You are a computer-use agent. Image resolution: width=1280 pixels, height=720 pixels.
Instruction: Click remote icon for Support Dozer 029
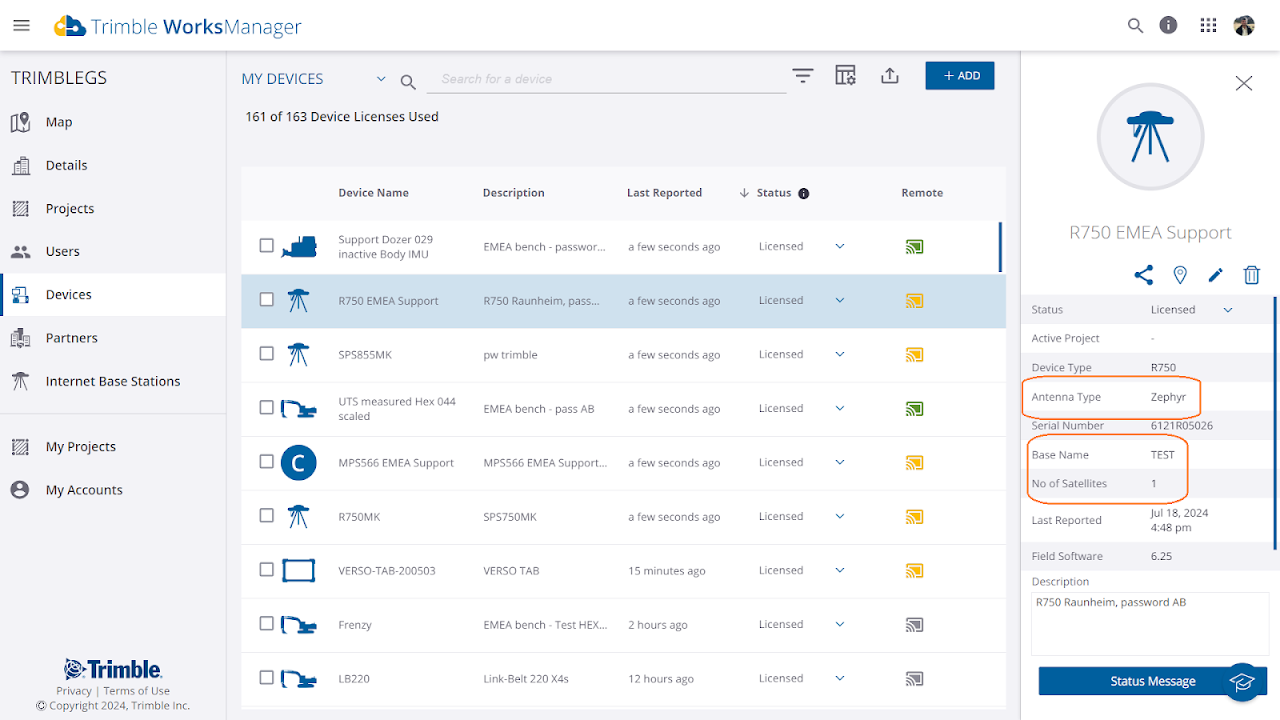click(x=914, y=246)
